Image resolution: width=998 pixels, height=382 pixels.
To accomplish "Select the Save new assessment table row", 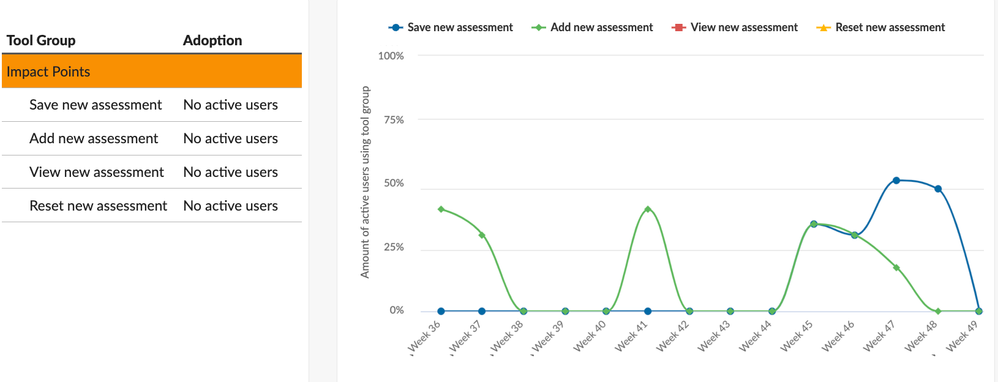I will (x=151, y=104).
